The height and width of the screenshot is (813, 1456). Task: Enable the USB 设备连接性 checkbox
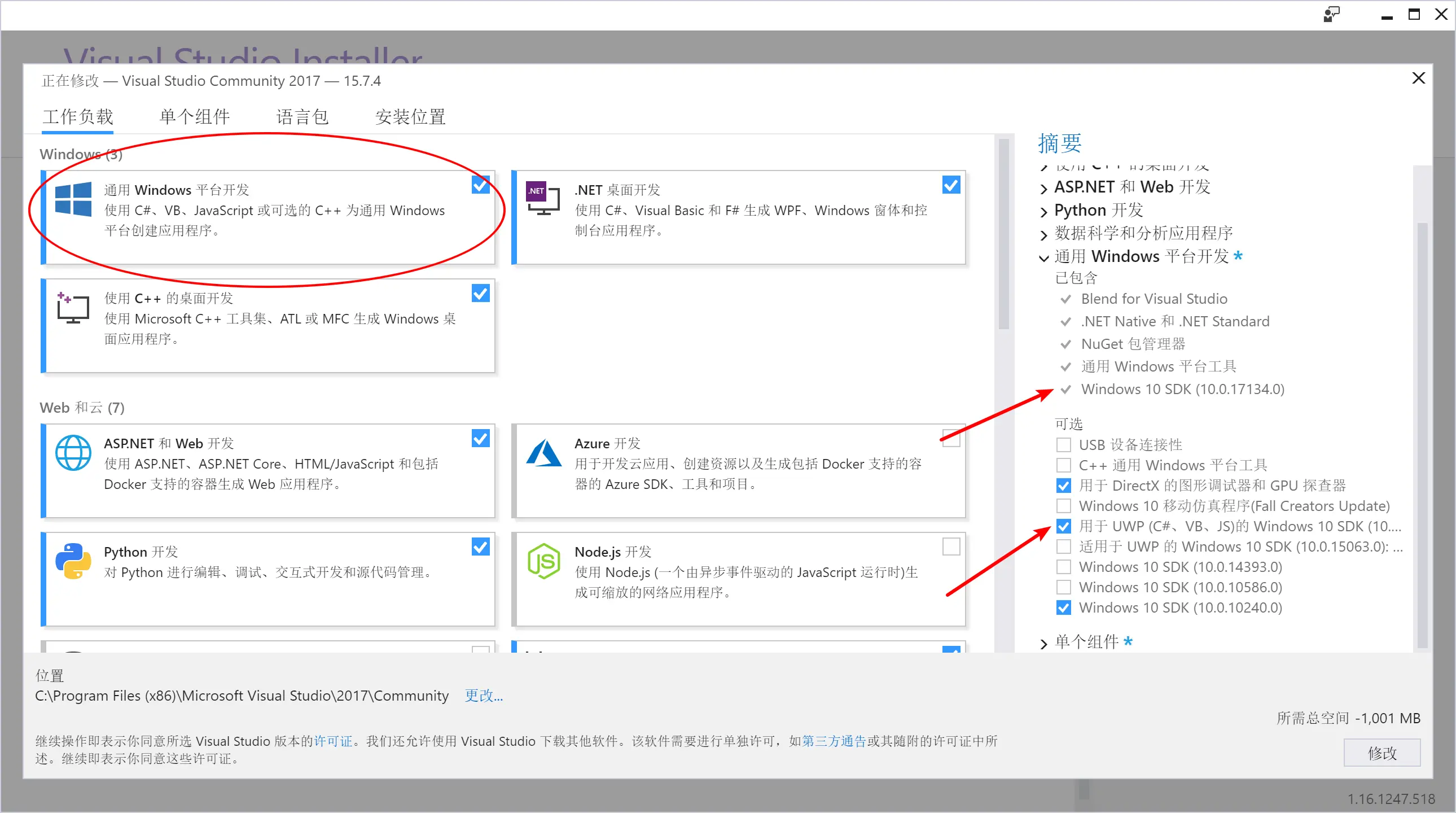[1063, 445]
